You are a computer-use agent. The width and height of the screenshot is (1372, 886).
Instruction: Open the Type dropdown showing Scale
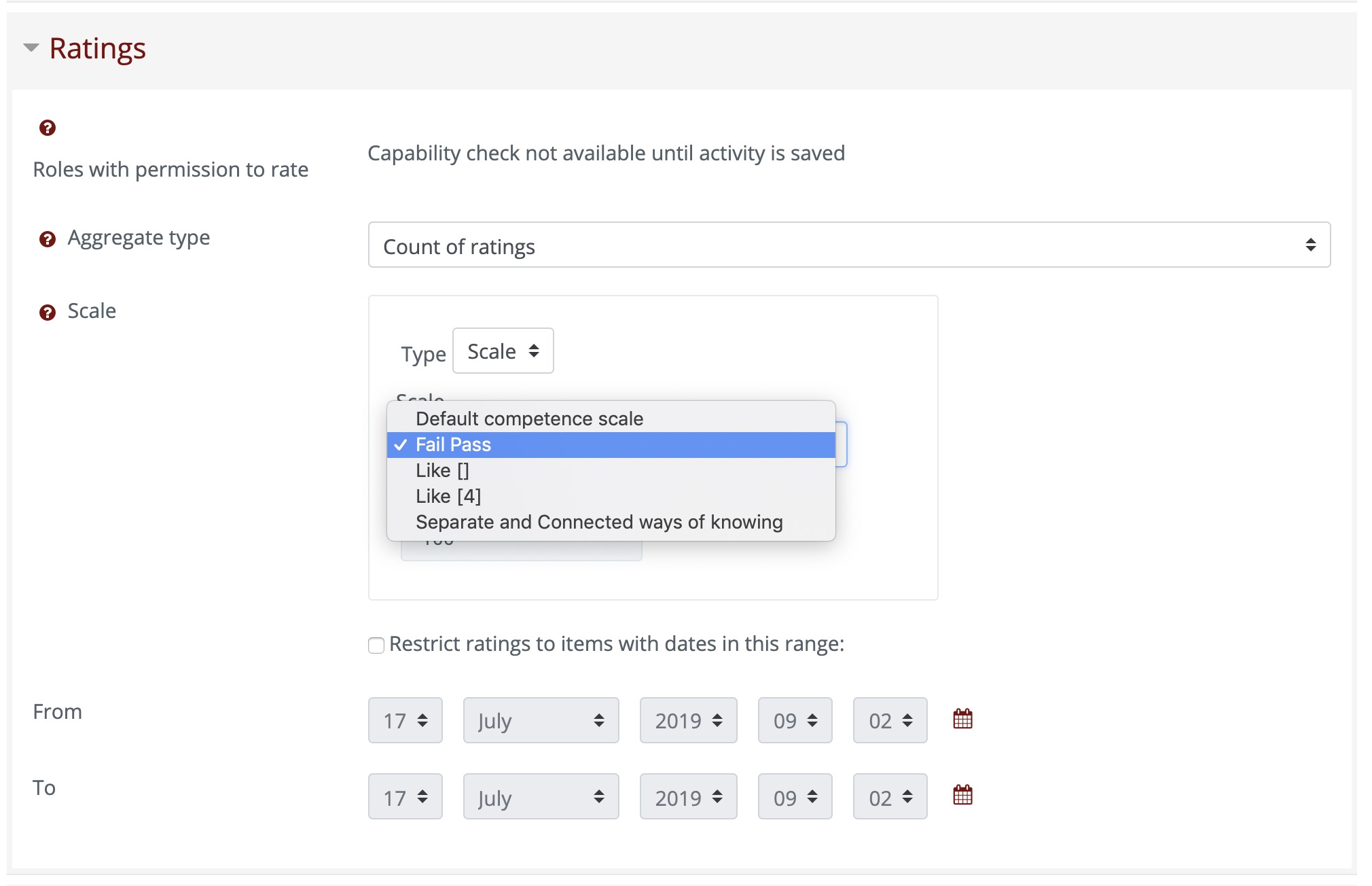tap(503, 351)
